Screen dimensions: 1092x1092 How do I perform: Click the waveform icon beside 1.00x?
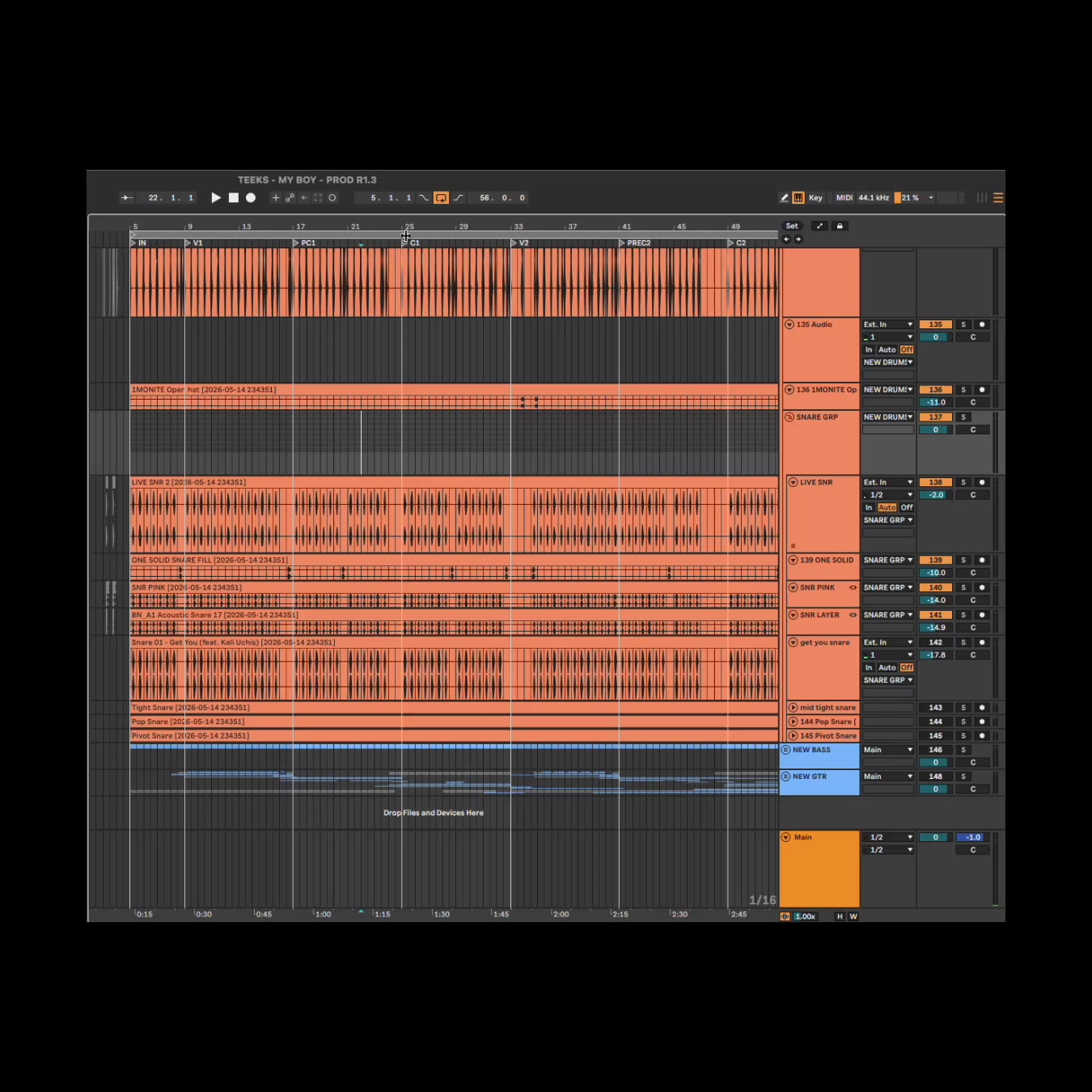click(x=785, y=916)
